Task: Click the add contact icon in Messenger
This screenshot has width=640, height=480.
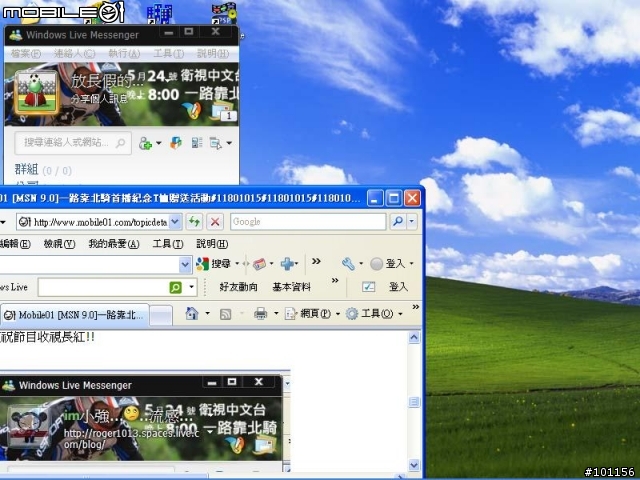Action: coord(145,143)
